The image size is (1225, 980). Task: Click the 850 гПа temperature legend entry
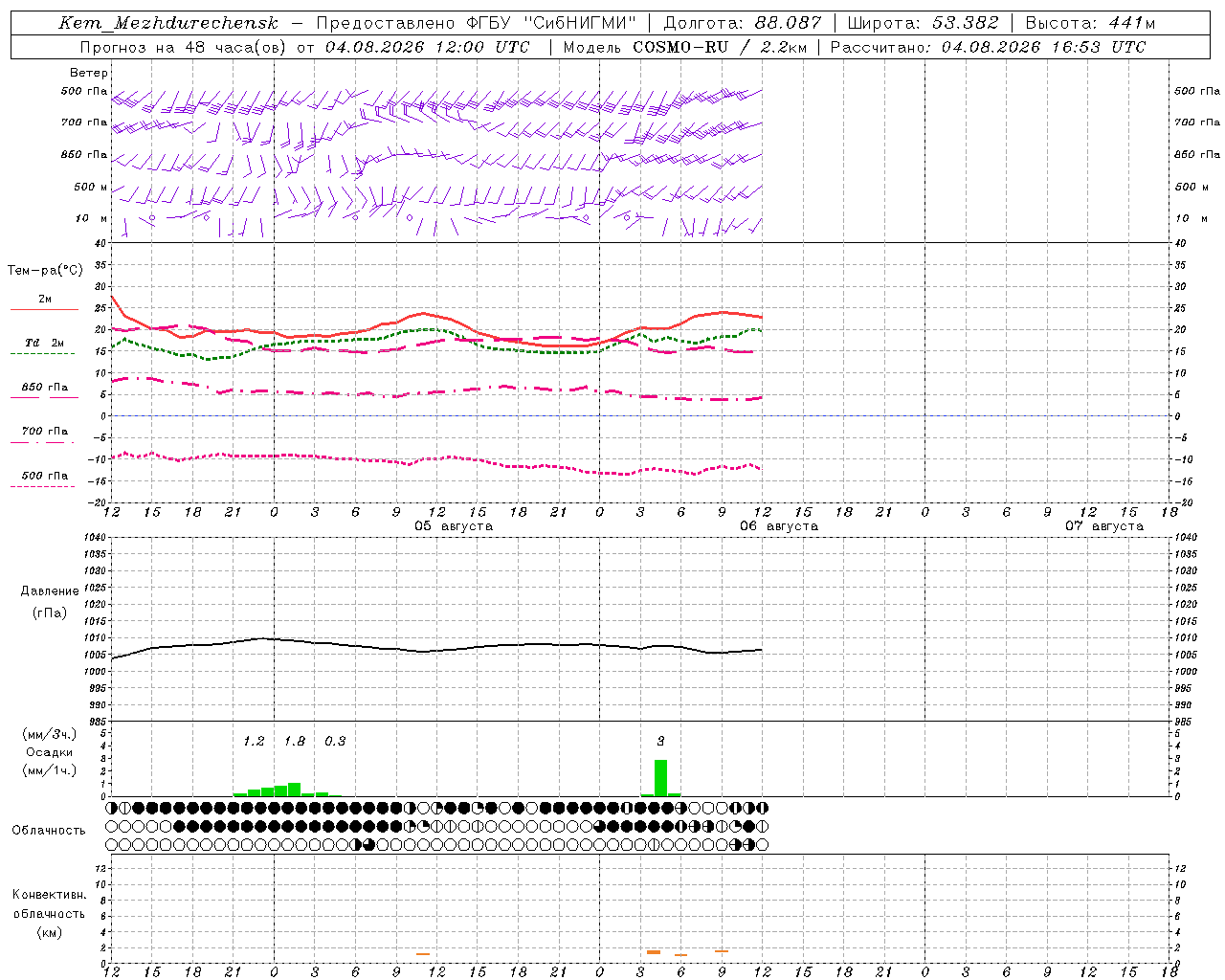point(44,388)
